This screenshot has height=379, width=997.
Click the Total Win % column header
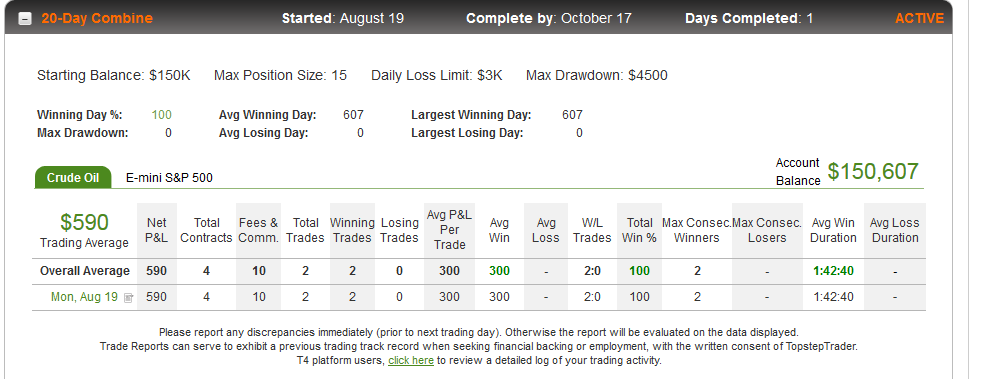[x=640, y=230]
